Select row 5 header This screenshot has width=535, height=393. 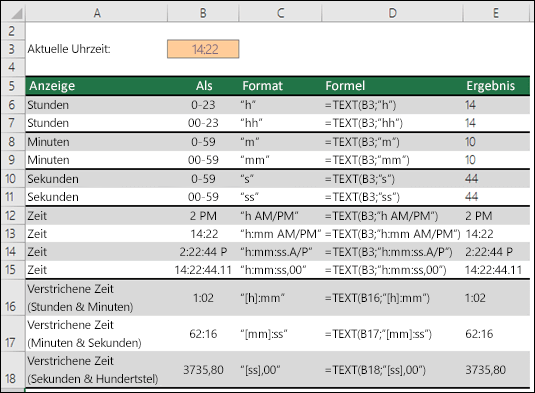click(x=13, y=86)
